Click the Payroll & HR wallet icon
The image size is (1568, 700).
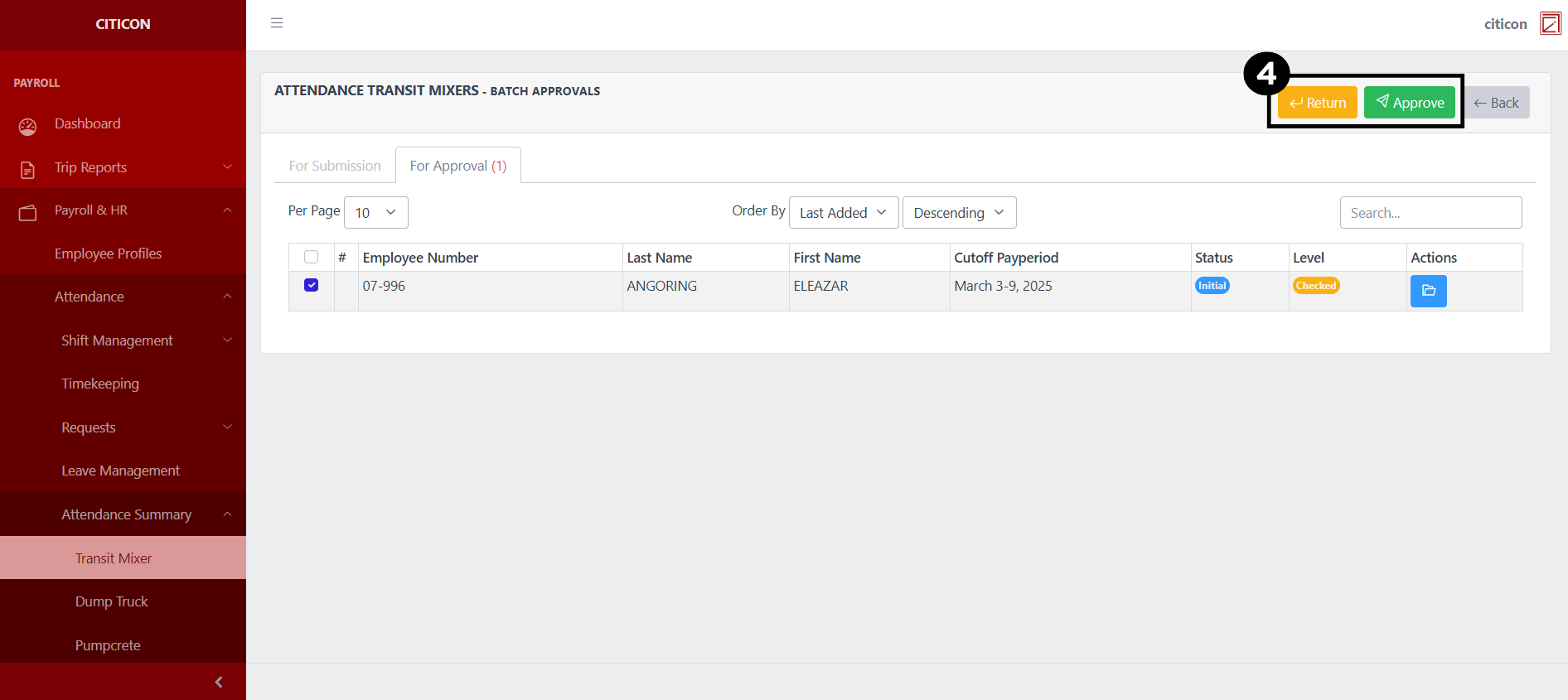click(x=27, y=213)
